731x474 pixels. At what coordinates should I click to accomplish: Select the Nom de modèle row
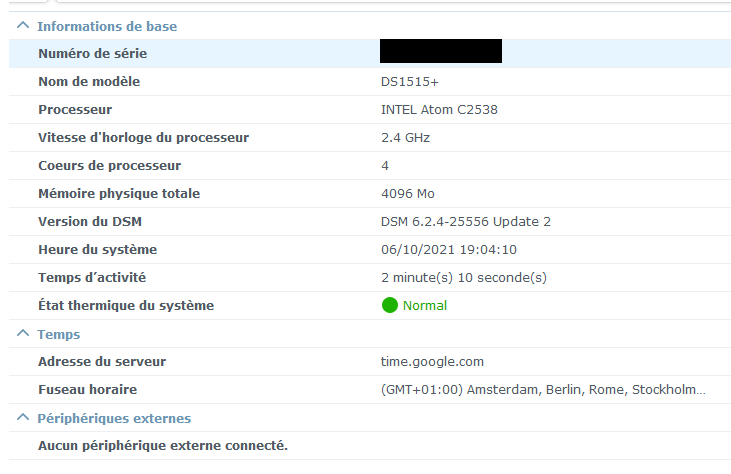point(370,82)
